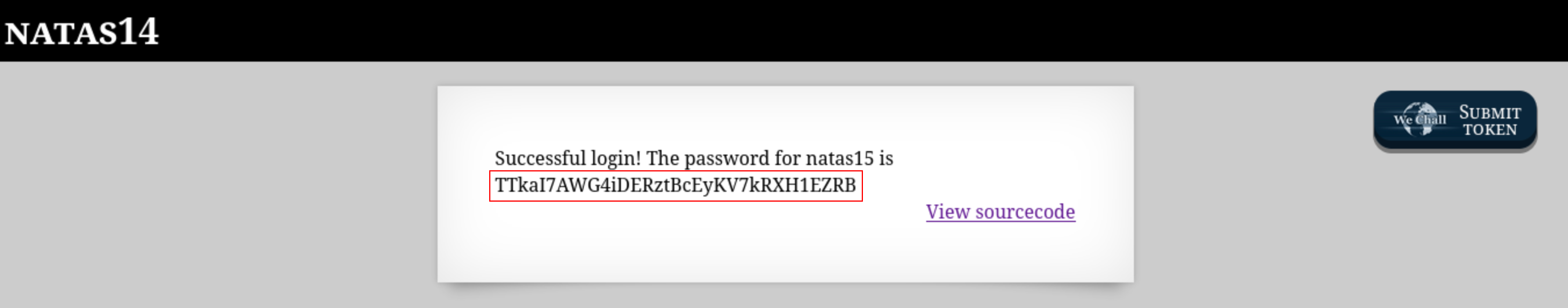Image resolution: width=1568 pixels, height=308 pixels.
Task: Click the WeChall globe icon
Action: click(x=1419, y=119)
